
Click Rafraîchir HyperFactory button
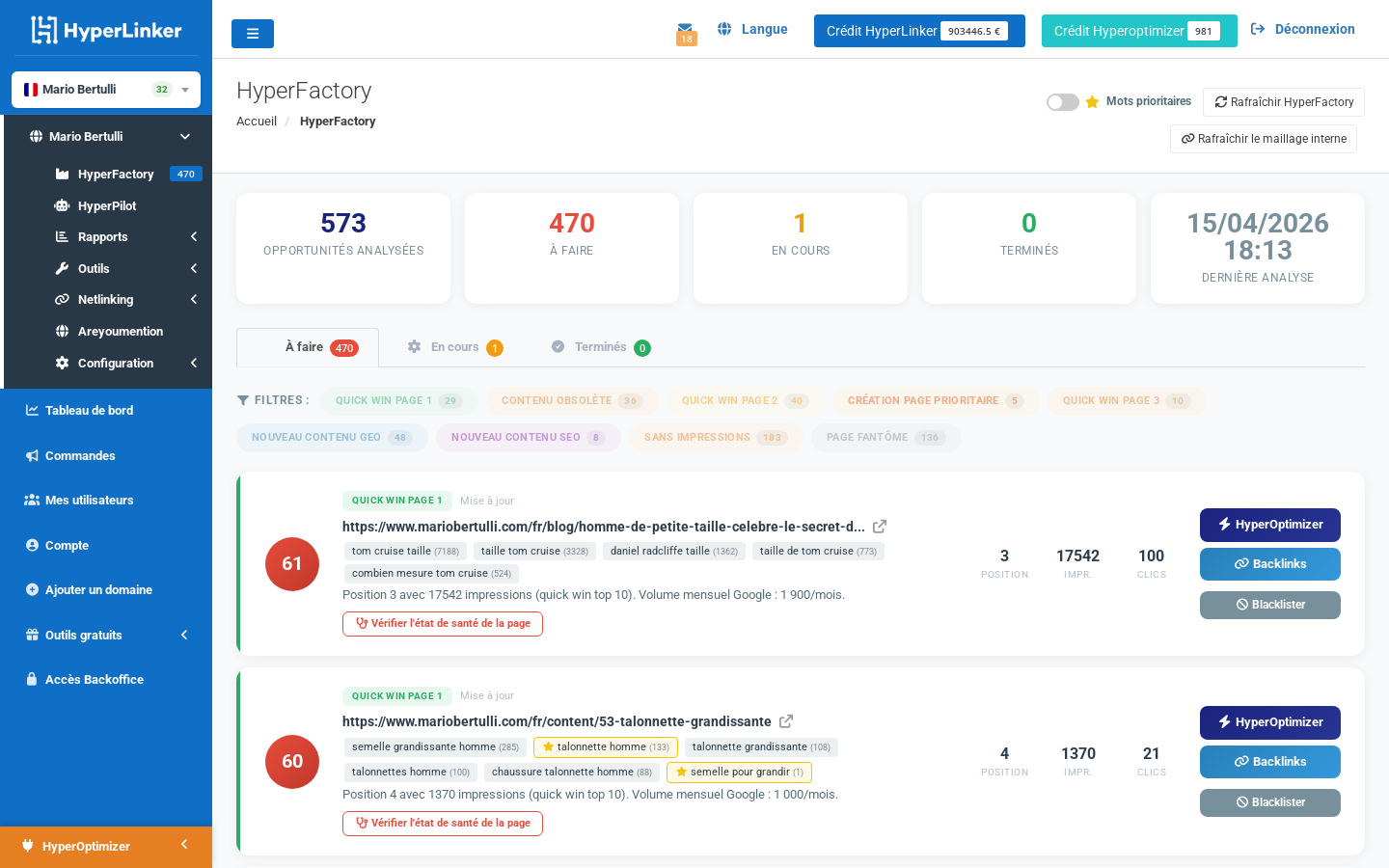pyautogui.click(x=1283, y=102)
